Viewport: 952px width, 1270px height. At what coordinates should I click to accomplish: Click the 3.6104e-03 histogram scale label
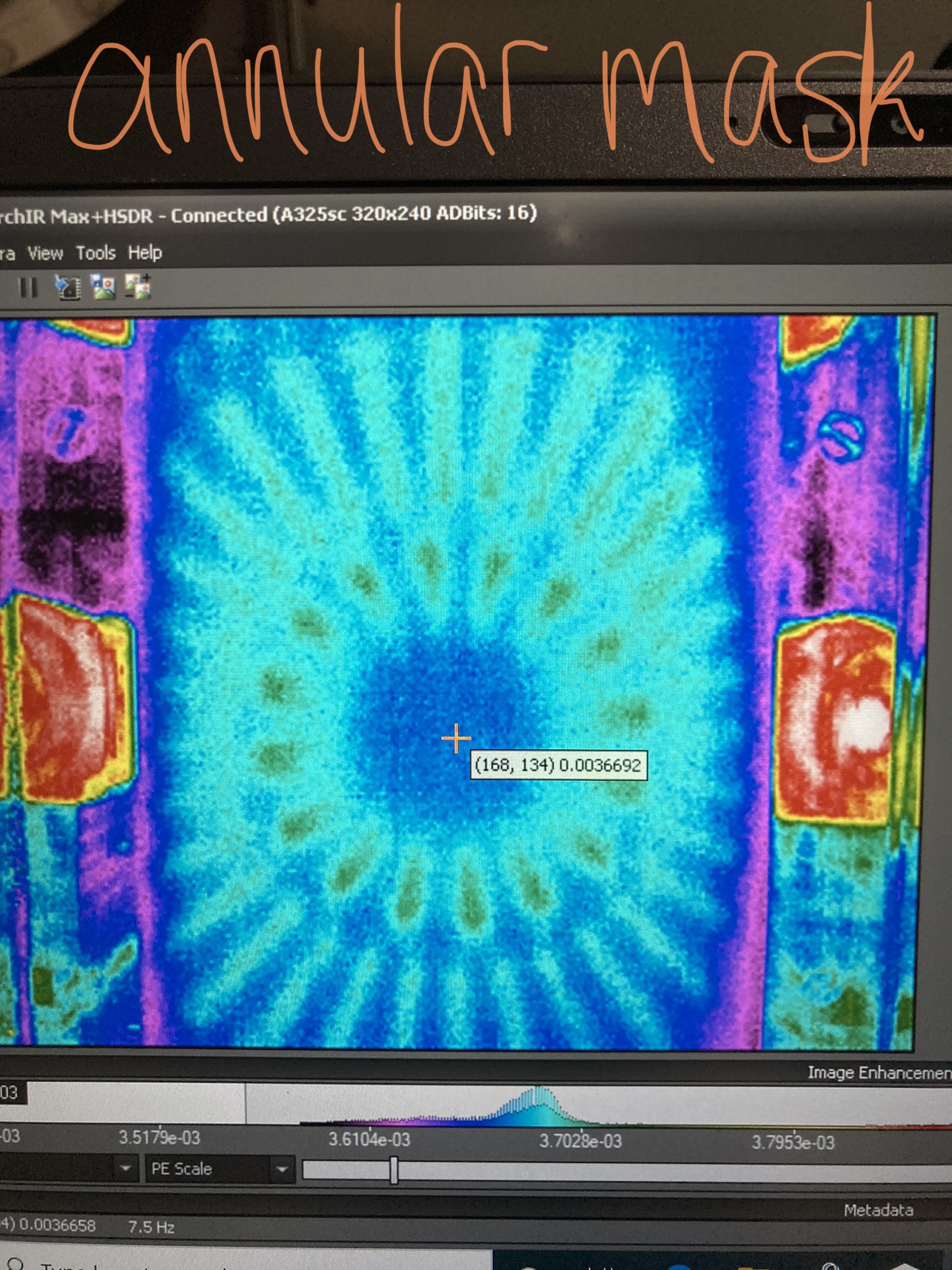[369, 1139]
